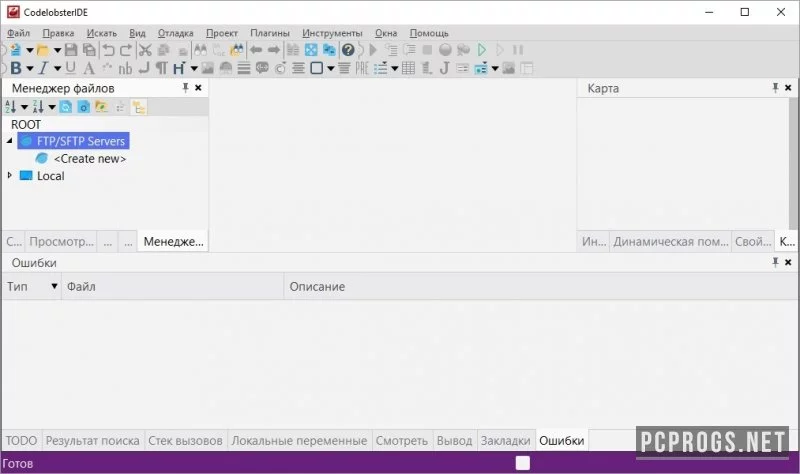Click the green Run play triangle icon
The width and height of the screenshot is (800, 474).
coord(482,50)
